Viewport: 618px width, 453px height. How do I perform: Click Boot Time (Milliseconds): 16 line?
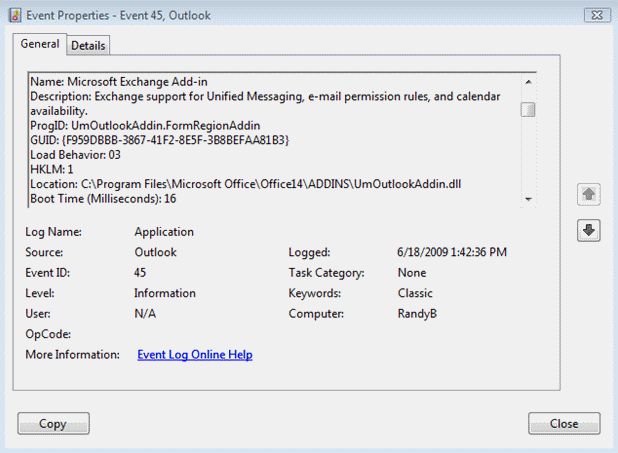point(103,198)
